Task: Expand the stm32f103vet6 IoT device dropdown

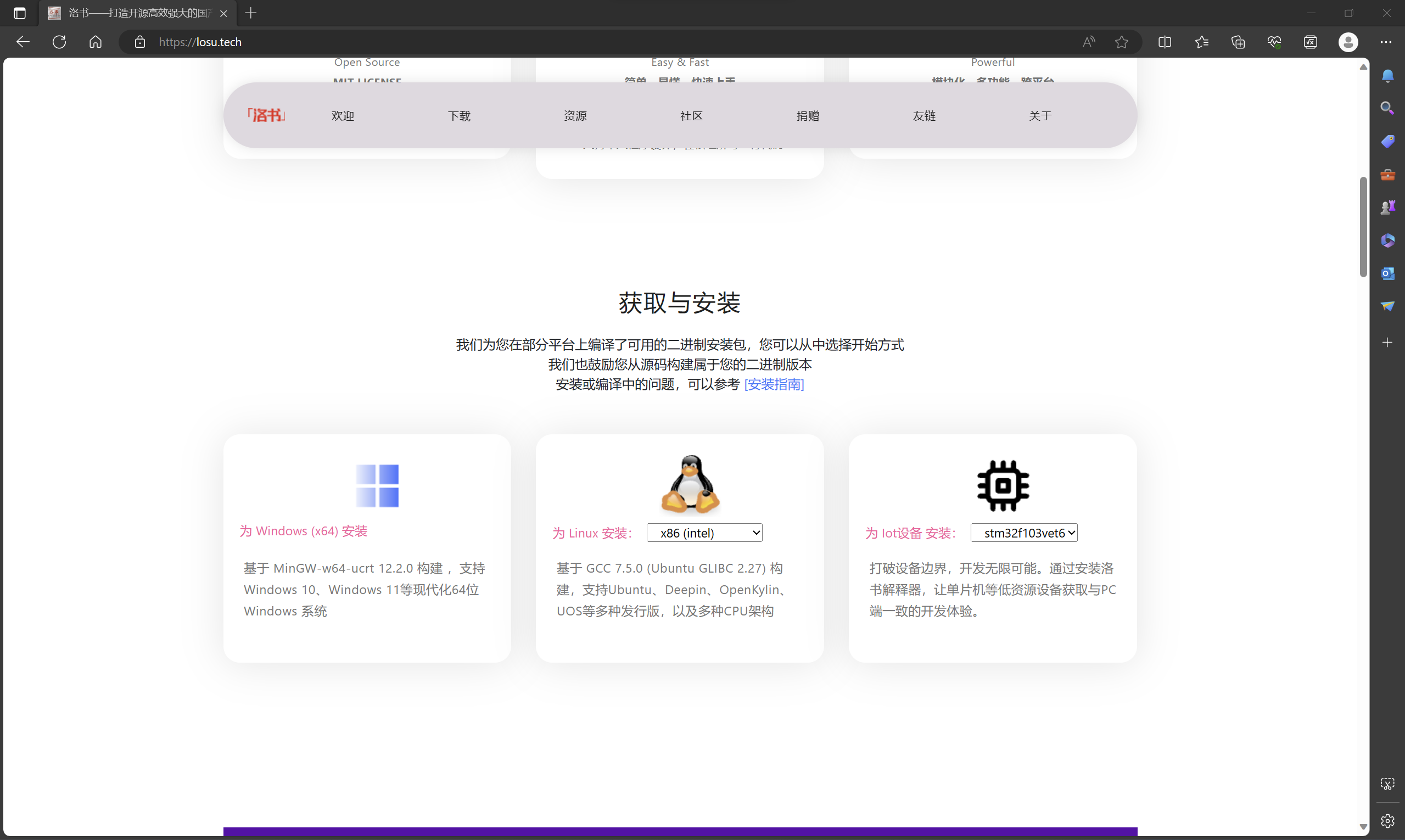Action: coord(1023,533)
